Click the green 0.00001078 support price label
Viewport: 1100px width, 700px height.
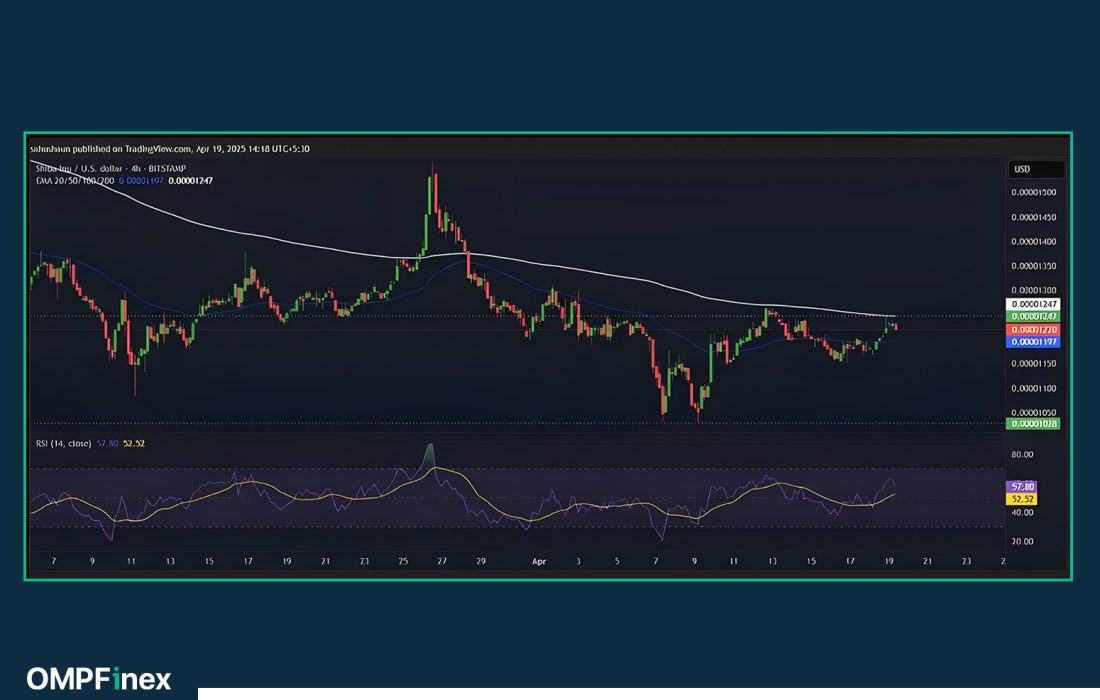1035,424
